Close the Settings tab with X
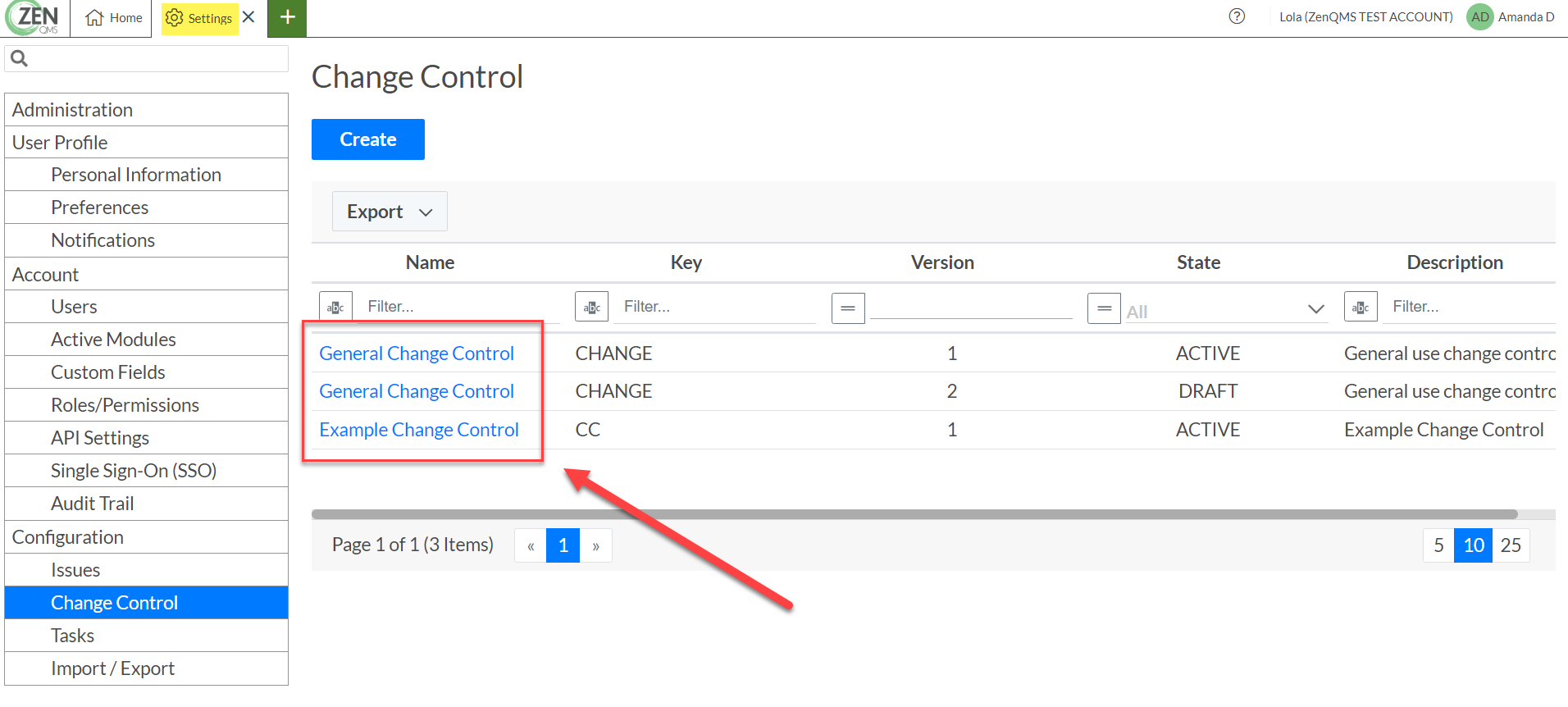This screenshot has width=1568, height=707. pos(248,17)
